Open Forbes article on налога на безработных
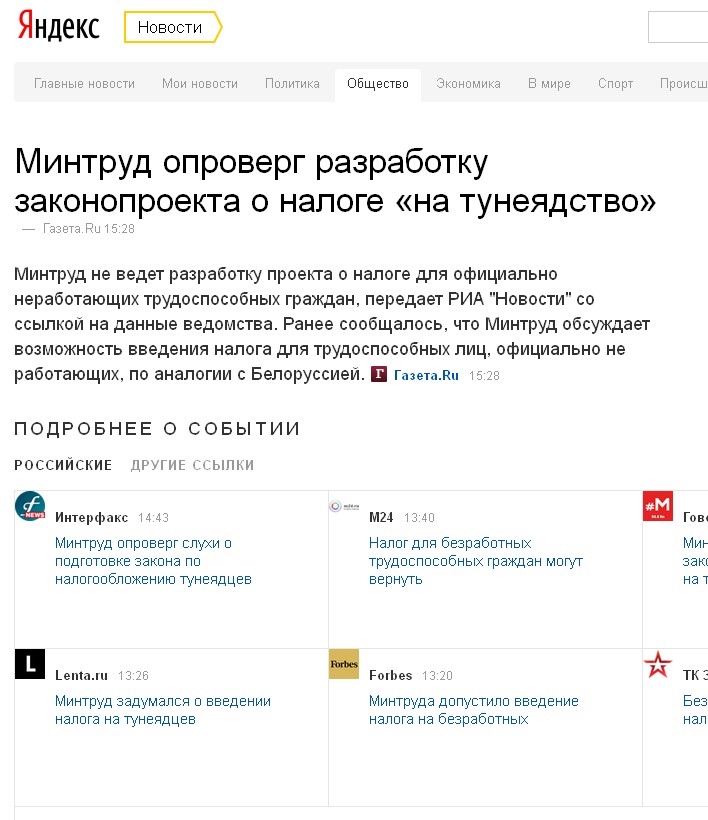 click(x=474, y=710)
